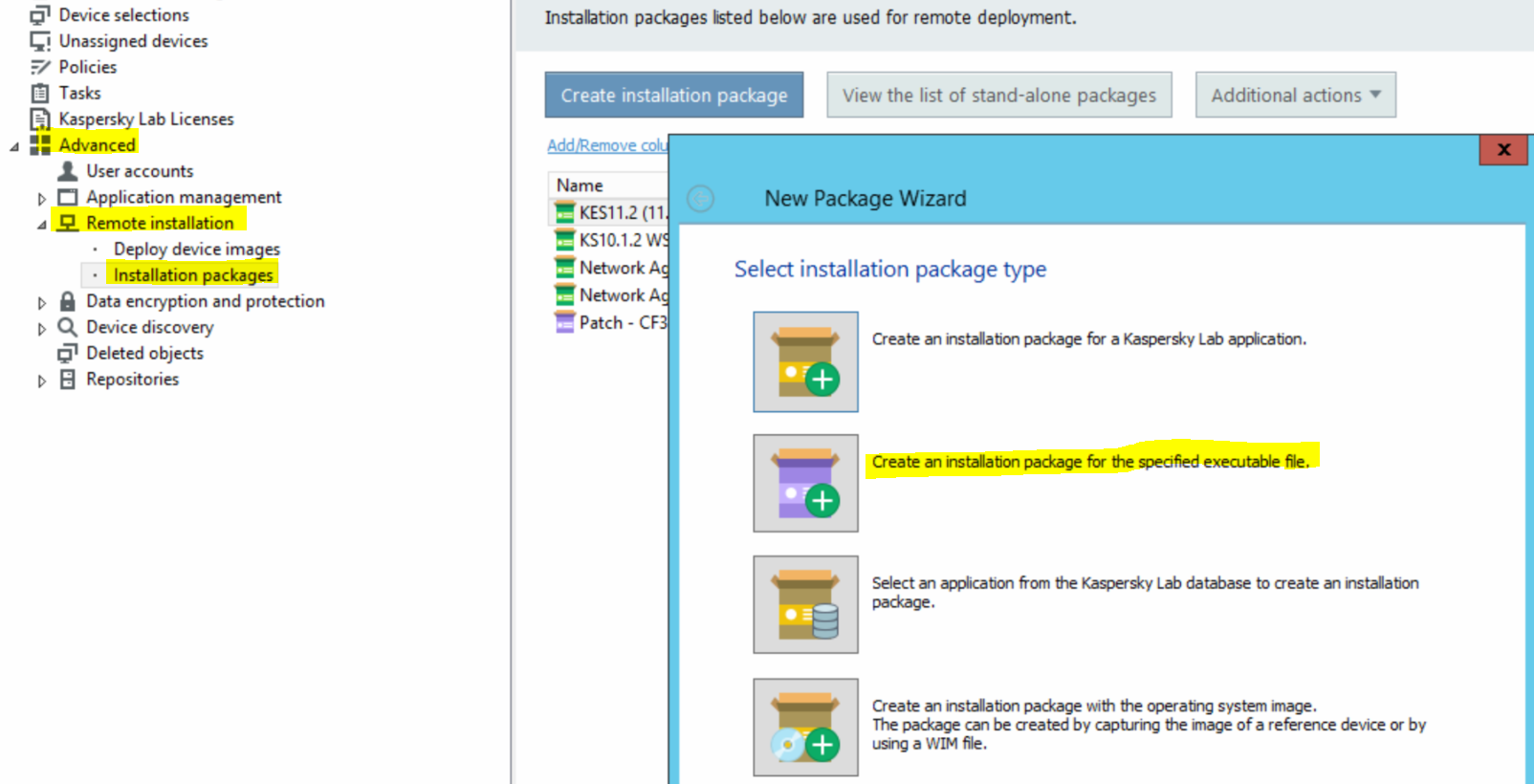
Task: Click the Kaspersky Lab Licenses document icon
Action: pyautogui.click(x=40, y=119)
